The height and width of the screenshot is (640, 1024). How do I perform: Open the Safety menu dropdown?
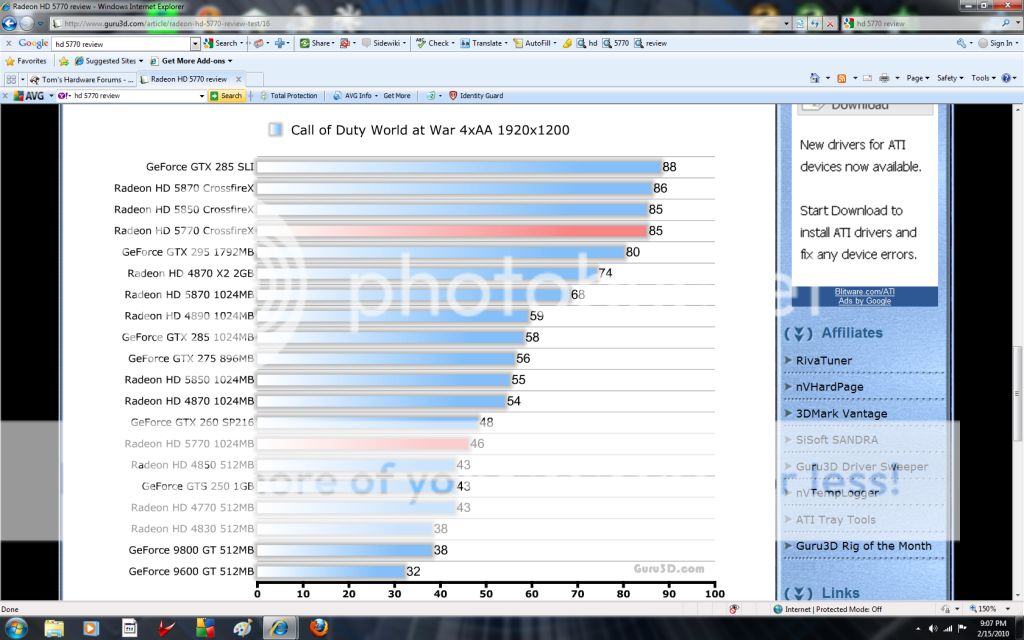(950, 78)
